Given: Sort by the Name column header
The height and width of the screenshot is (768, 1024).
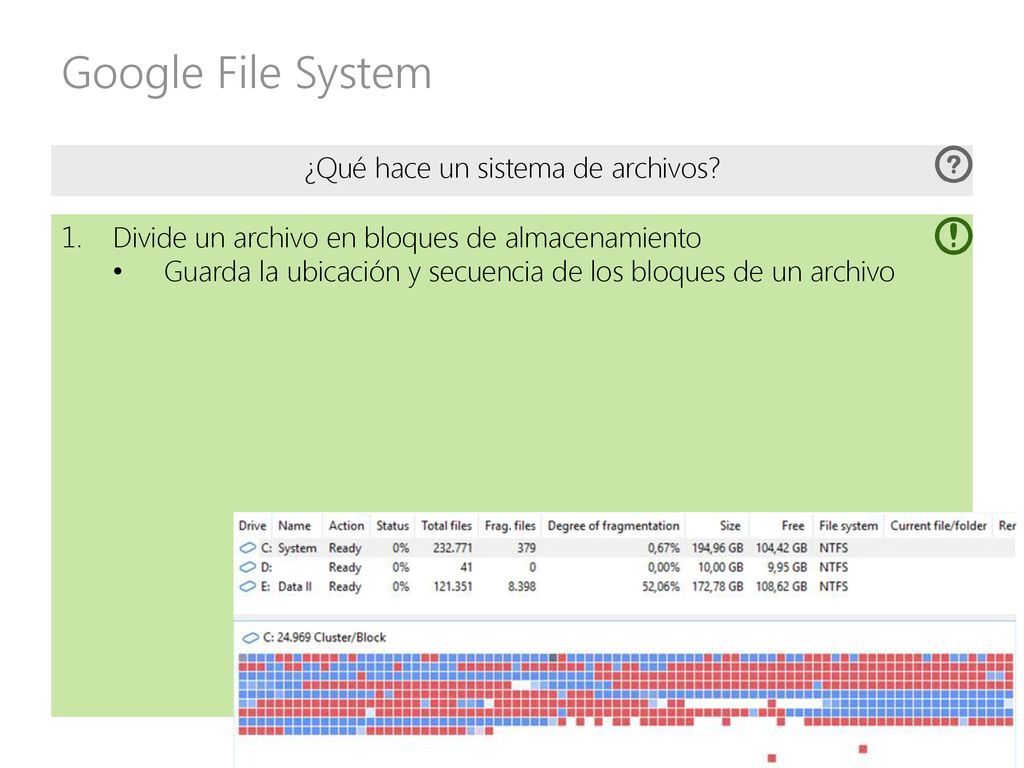Looking at the screenshot, I should [x=295, y=526].
